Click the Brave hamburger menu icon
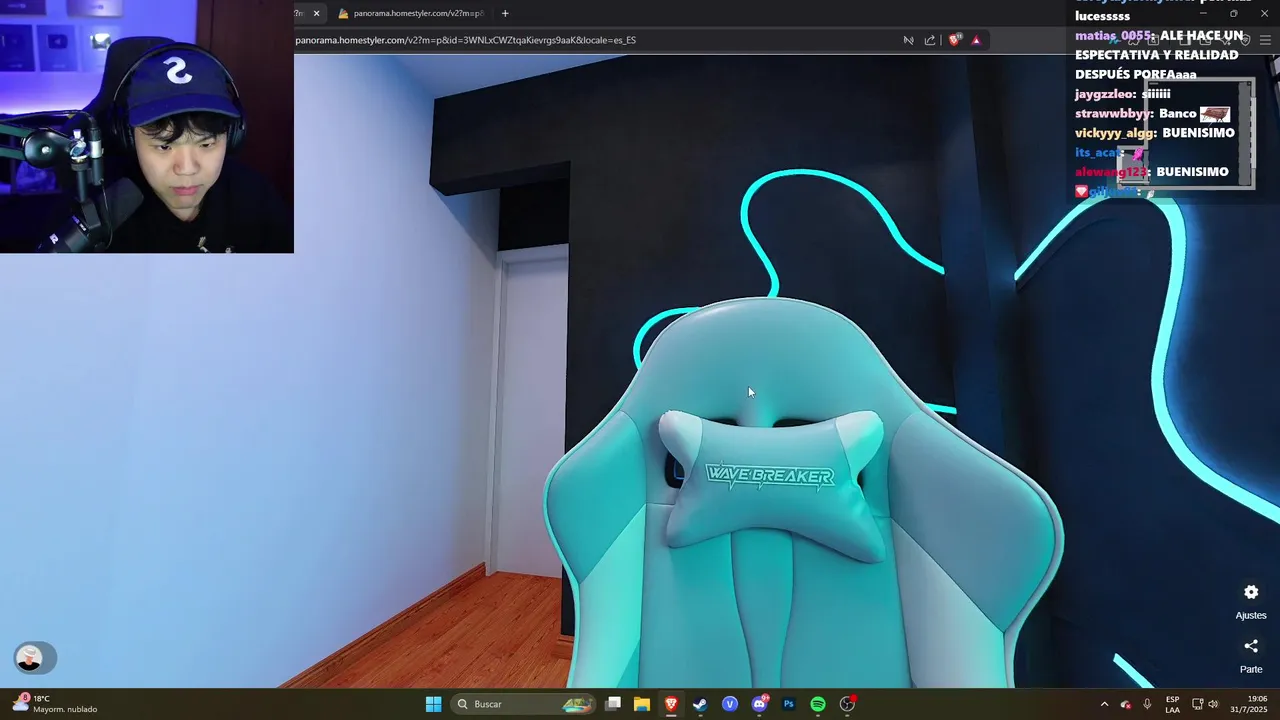The height and width of the screenshot is (720, 1280). click(x=1265, y=40)
